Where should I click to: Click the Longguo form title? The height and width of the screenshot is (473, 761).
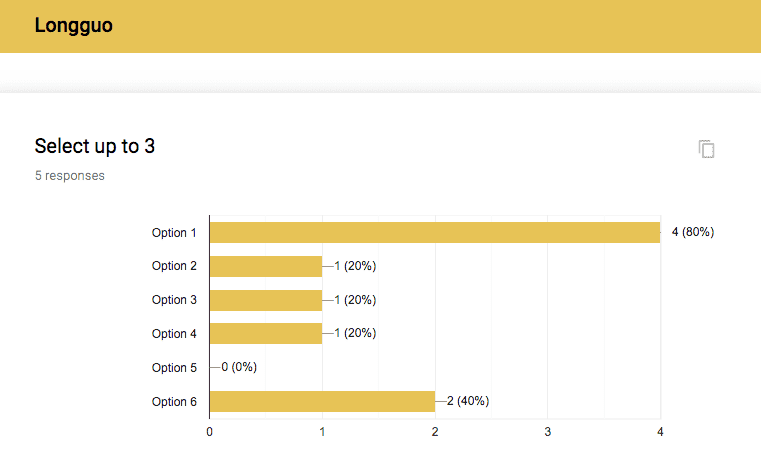[x=74, y=25]
